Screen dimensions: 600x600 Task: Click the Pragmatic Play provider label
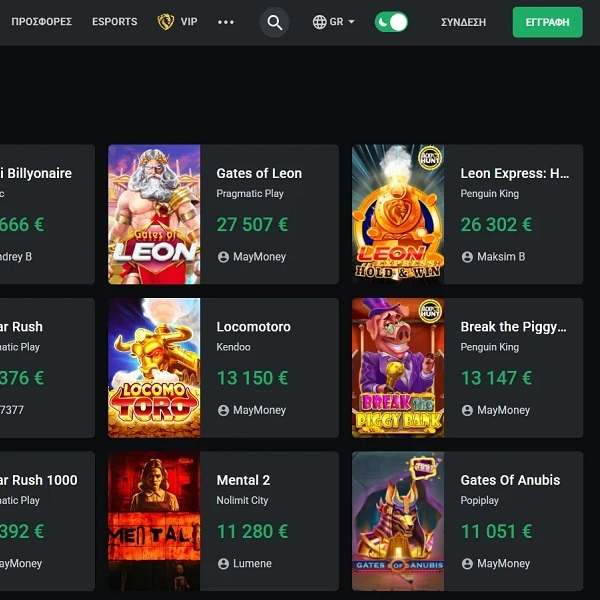[x=250, y=194]
